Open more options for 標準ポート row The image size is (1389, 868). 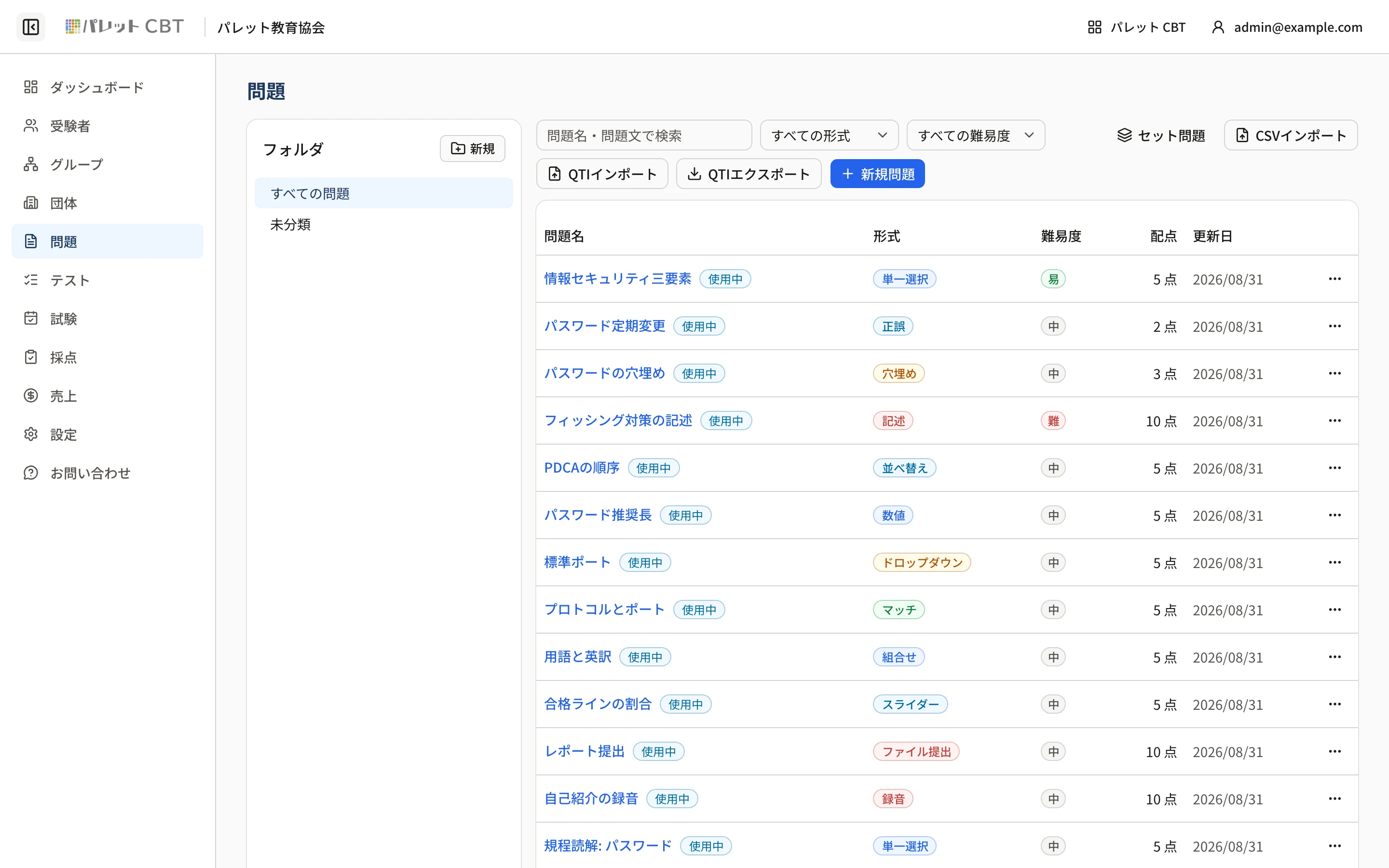click(x=1335, y=562)
